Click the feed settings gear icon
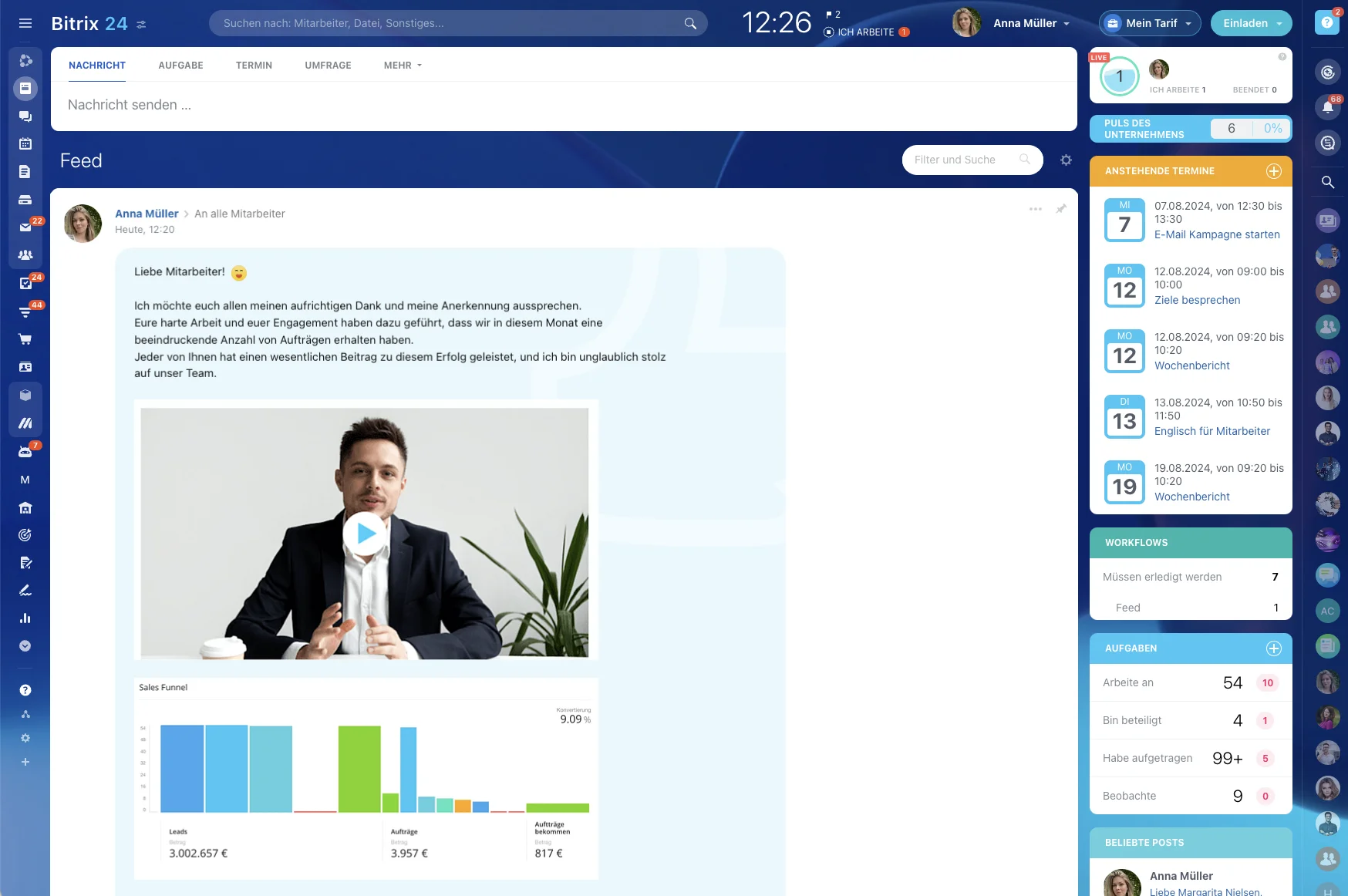This screenshot has height=896, width=1348. coord(1066,160)
